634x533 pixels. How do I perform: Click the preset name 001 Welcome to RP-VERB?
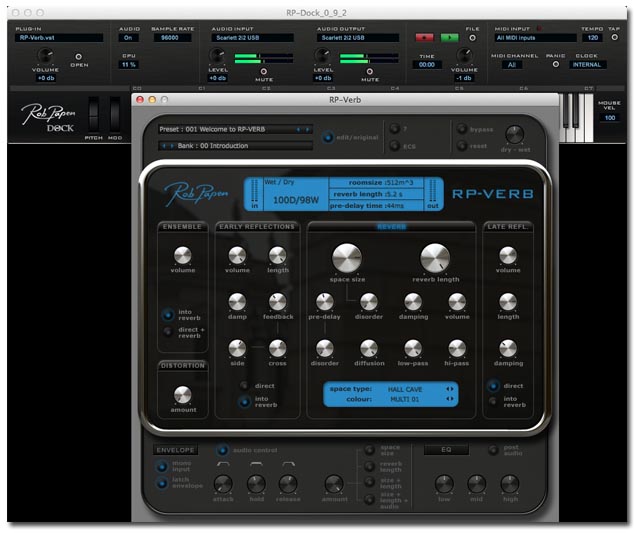point(225,129)
